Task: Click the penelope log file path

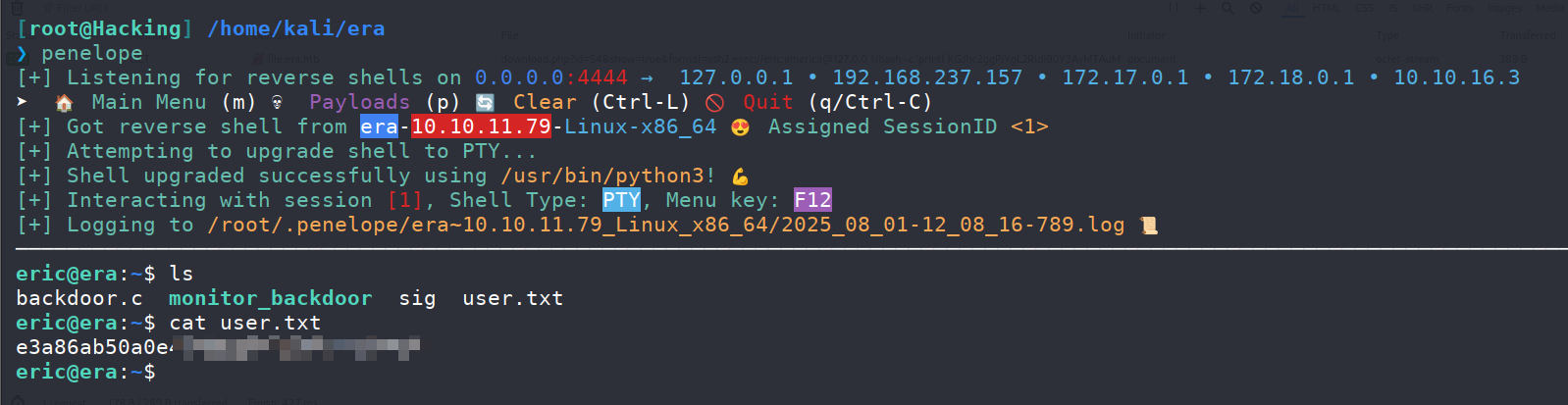Action: (665, 225)
